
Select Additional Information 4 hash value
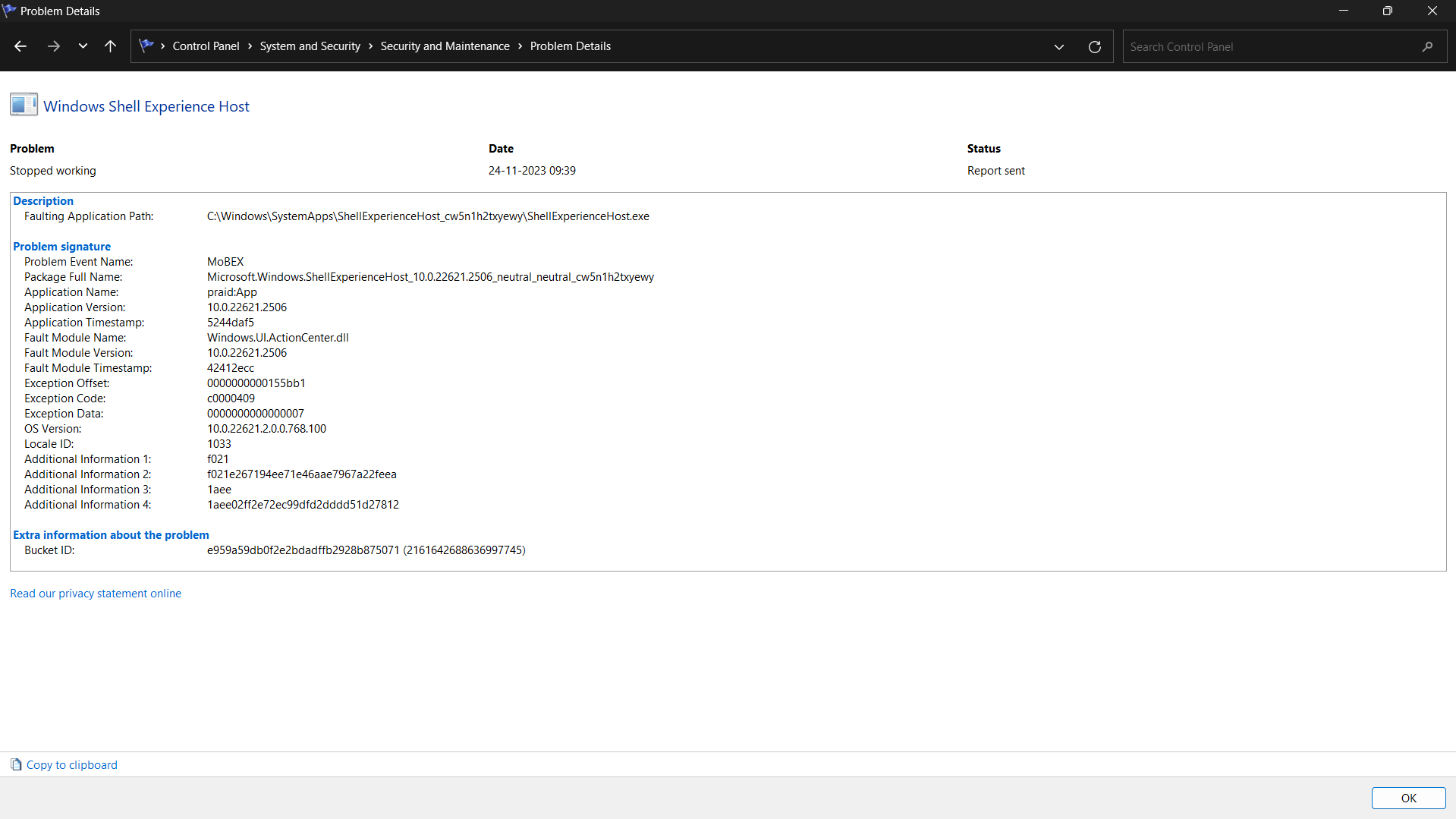click(x=303, y=505)
